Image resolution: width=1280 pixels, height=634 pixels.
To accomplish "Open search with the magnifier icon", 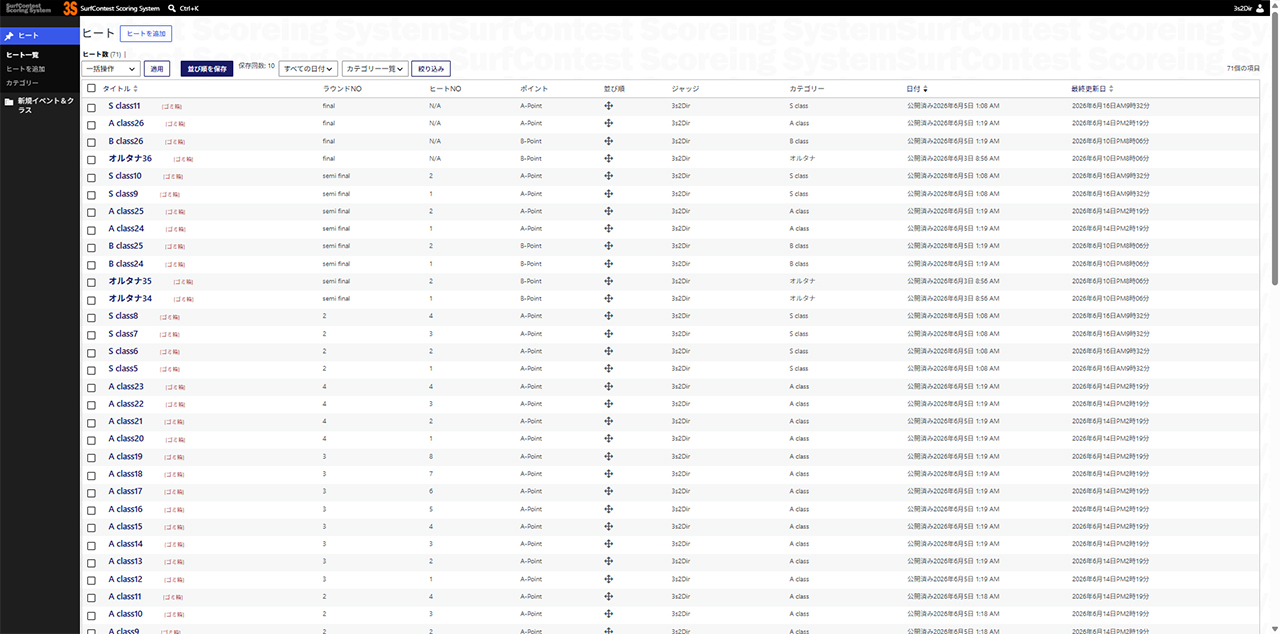I will click(171, 8).
